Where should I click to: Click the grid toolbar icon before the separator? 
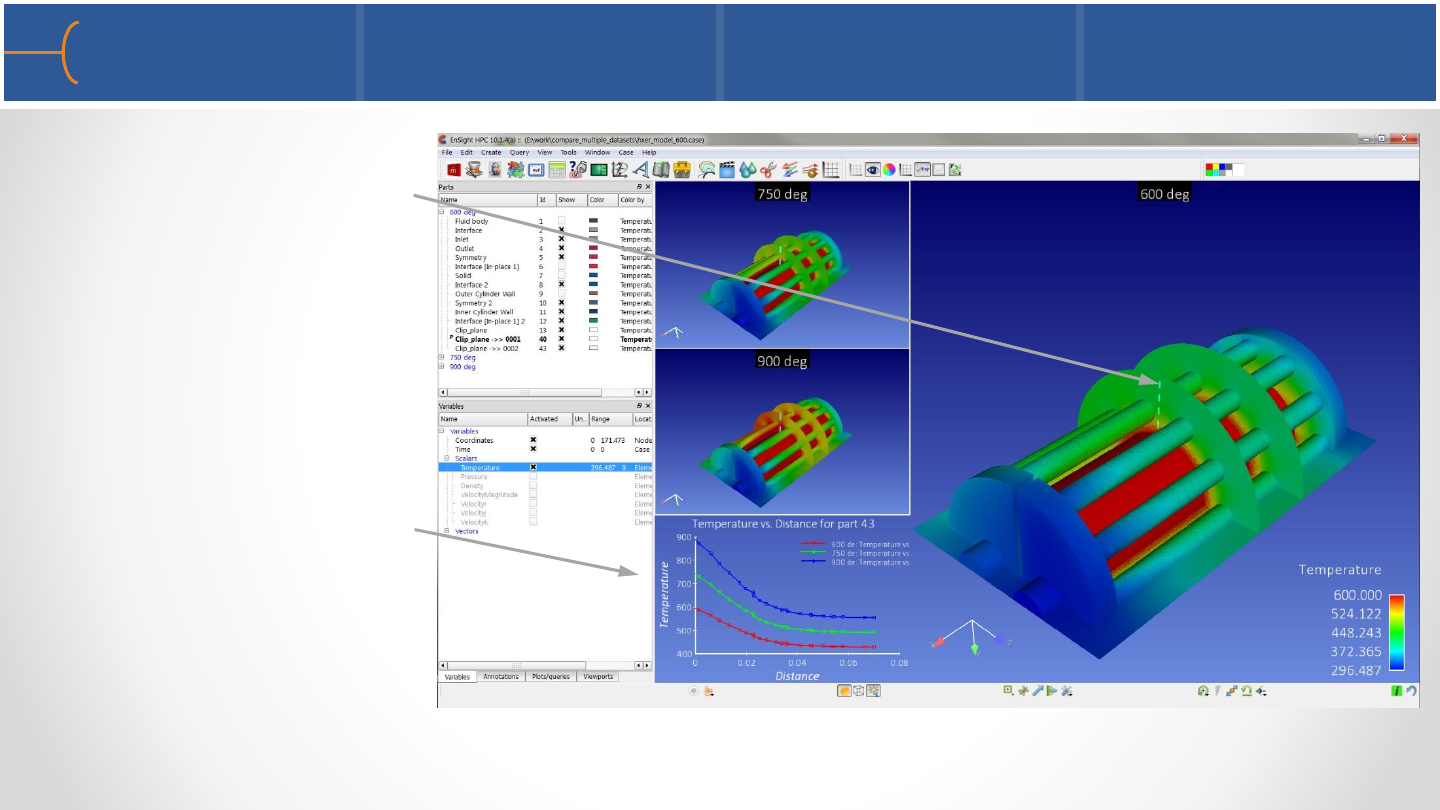831,170
